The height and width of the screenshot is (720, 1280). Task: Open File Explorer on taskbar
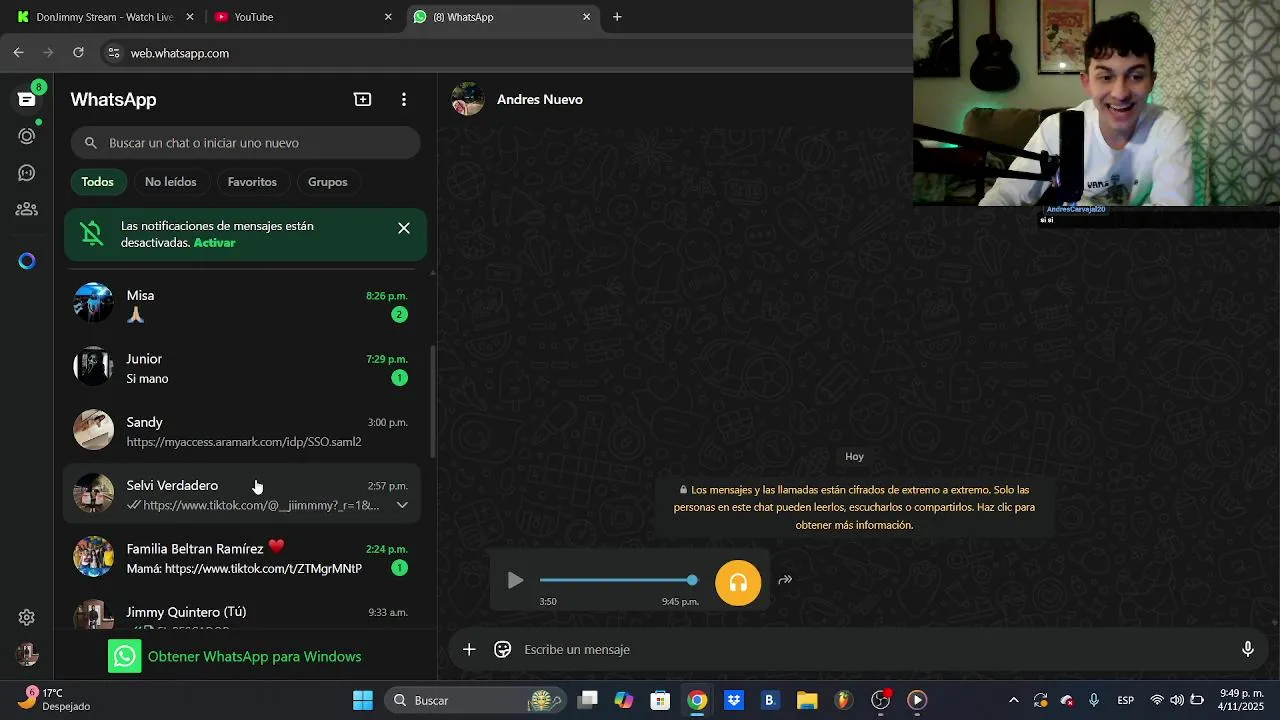(x=807, y=700)
